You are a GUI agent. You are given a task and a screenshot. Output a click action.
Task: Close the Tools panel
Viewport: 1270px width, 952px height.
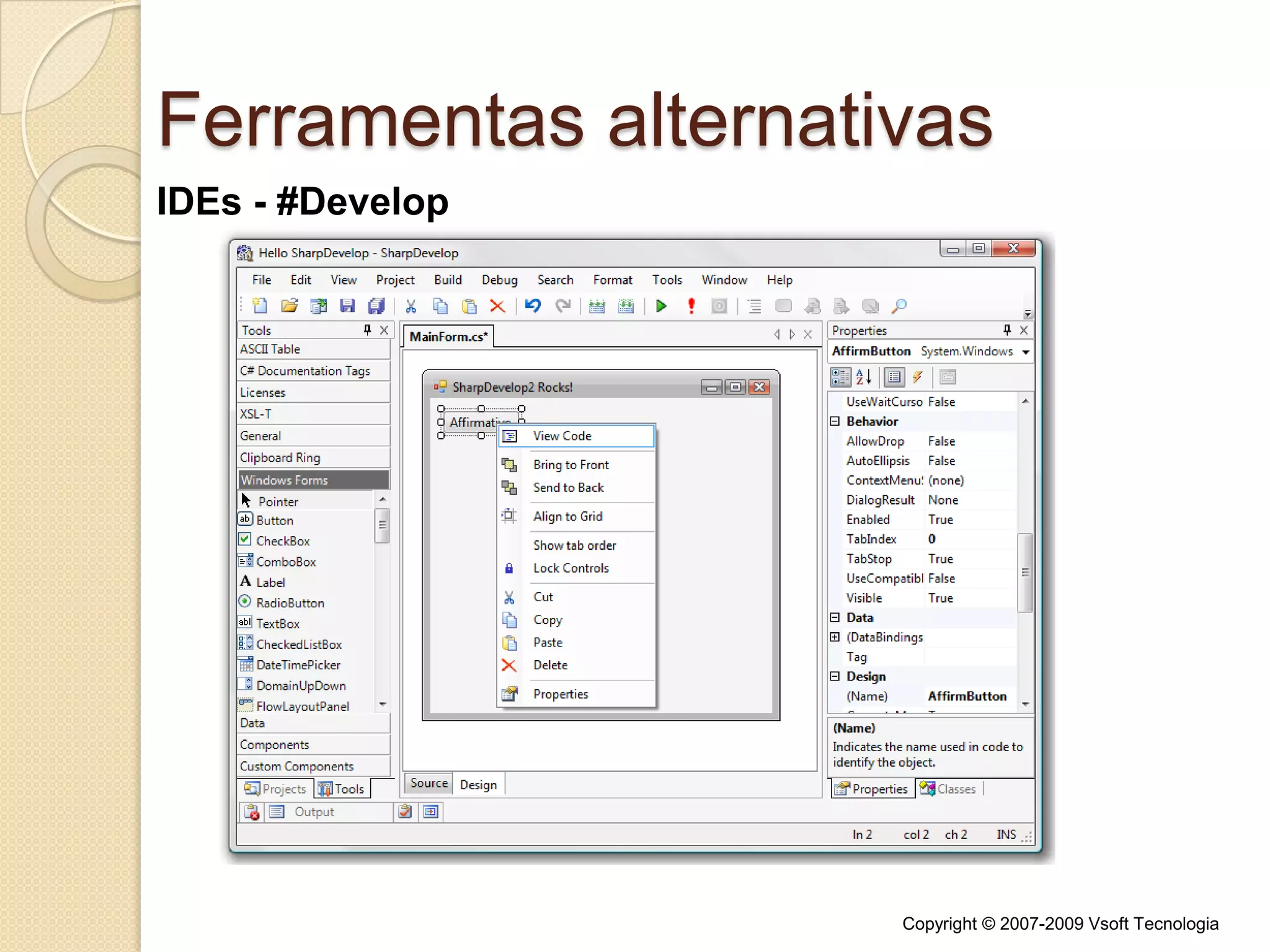click(x=384, y=330)
